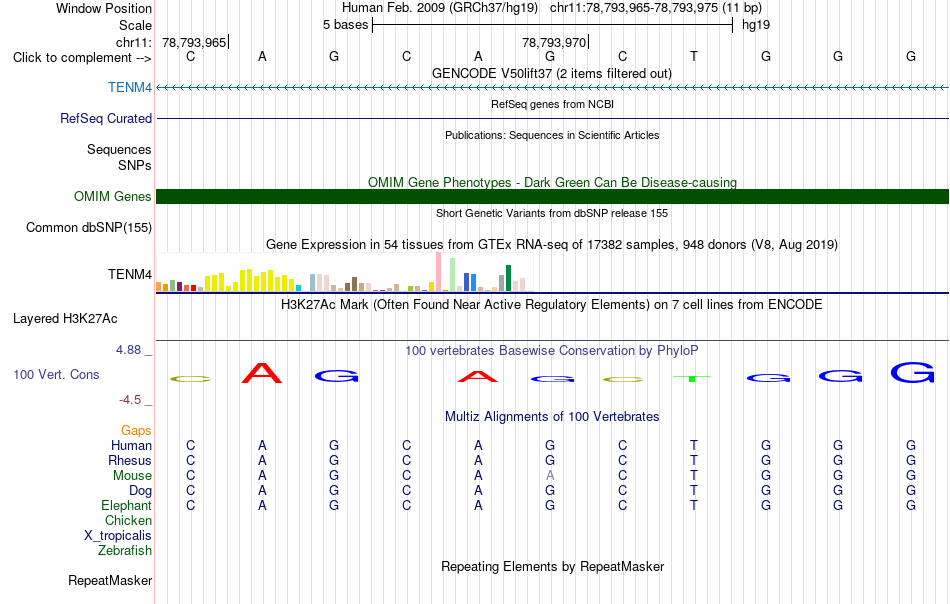
Task: Click the cyan bar in GTEx expression chart
Action: coord(298,288)
